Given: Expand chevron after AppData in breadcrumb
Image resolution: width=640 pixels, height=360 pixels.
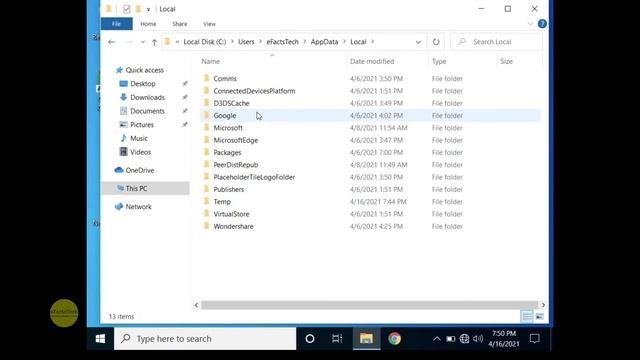Looking at the screenshot, I should (x=344, y=42).
